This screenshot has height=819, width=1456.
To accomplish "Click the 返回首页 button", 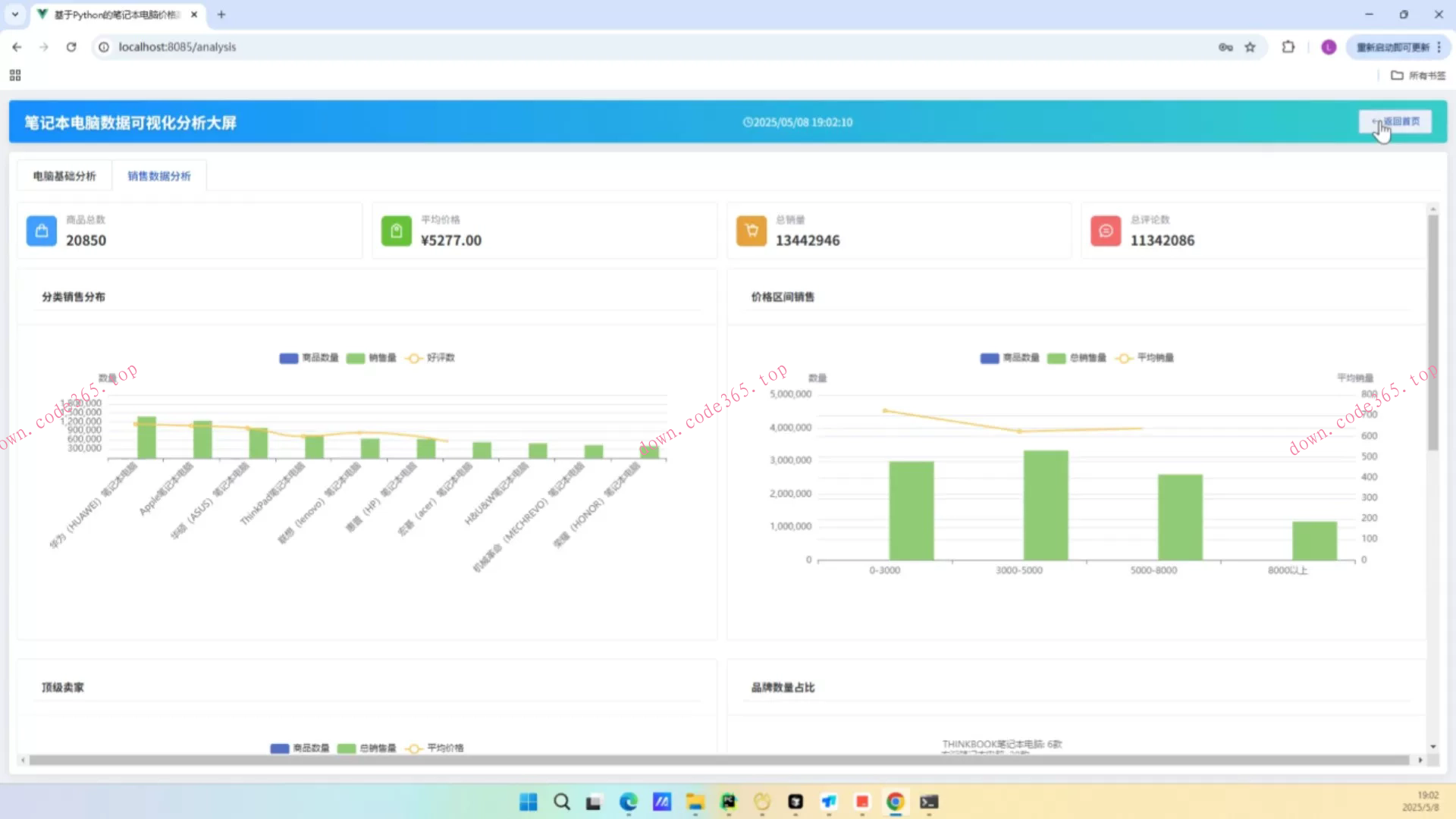I will pos(1395,122).
